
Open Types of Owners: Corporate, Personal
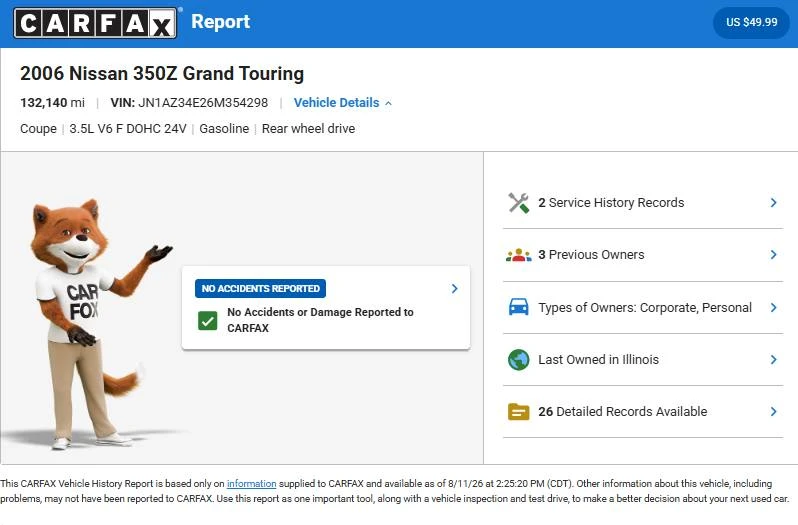click(643, 307)
